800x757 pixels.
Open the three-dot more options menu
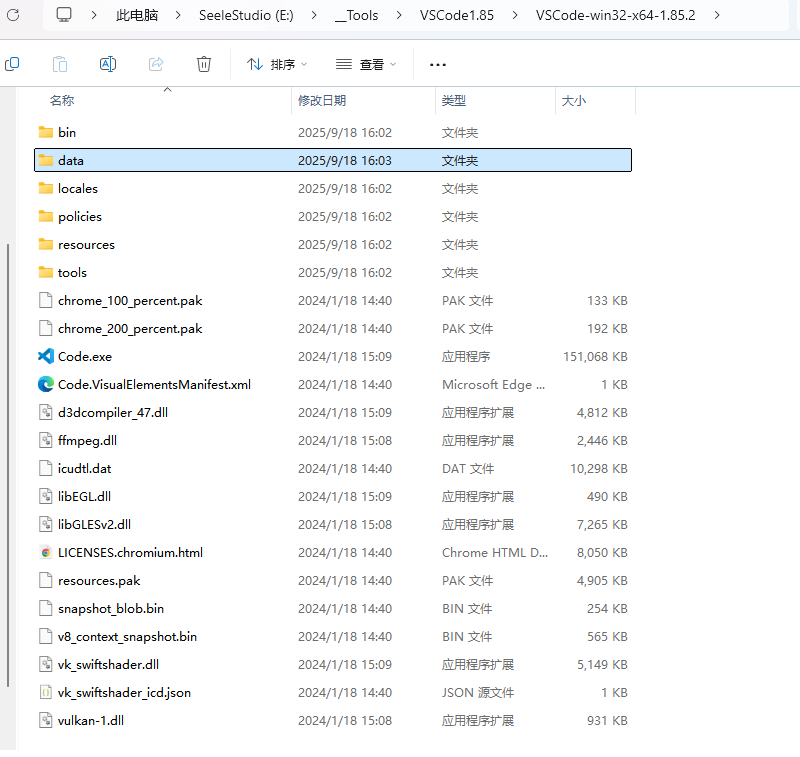pos(437,64)
